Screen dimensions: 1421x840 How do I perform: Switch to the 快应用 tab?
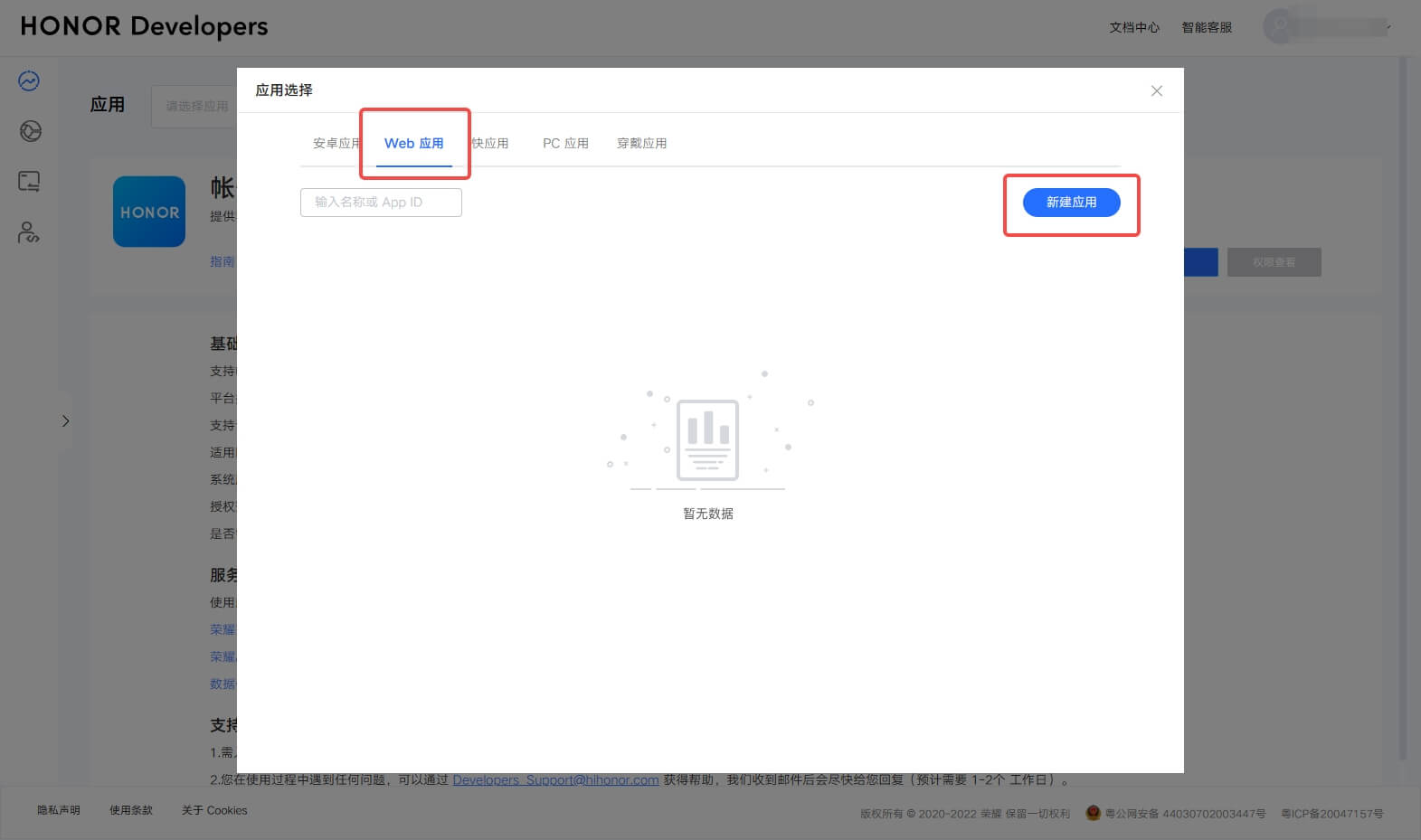(x=491, y=144)
